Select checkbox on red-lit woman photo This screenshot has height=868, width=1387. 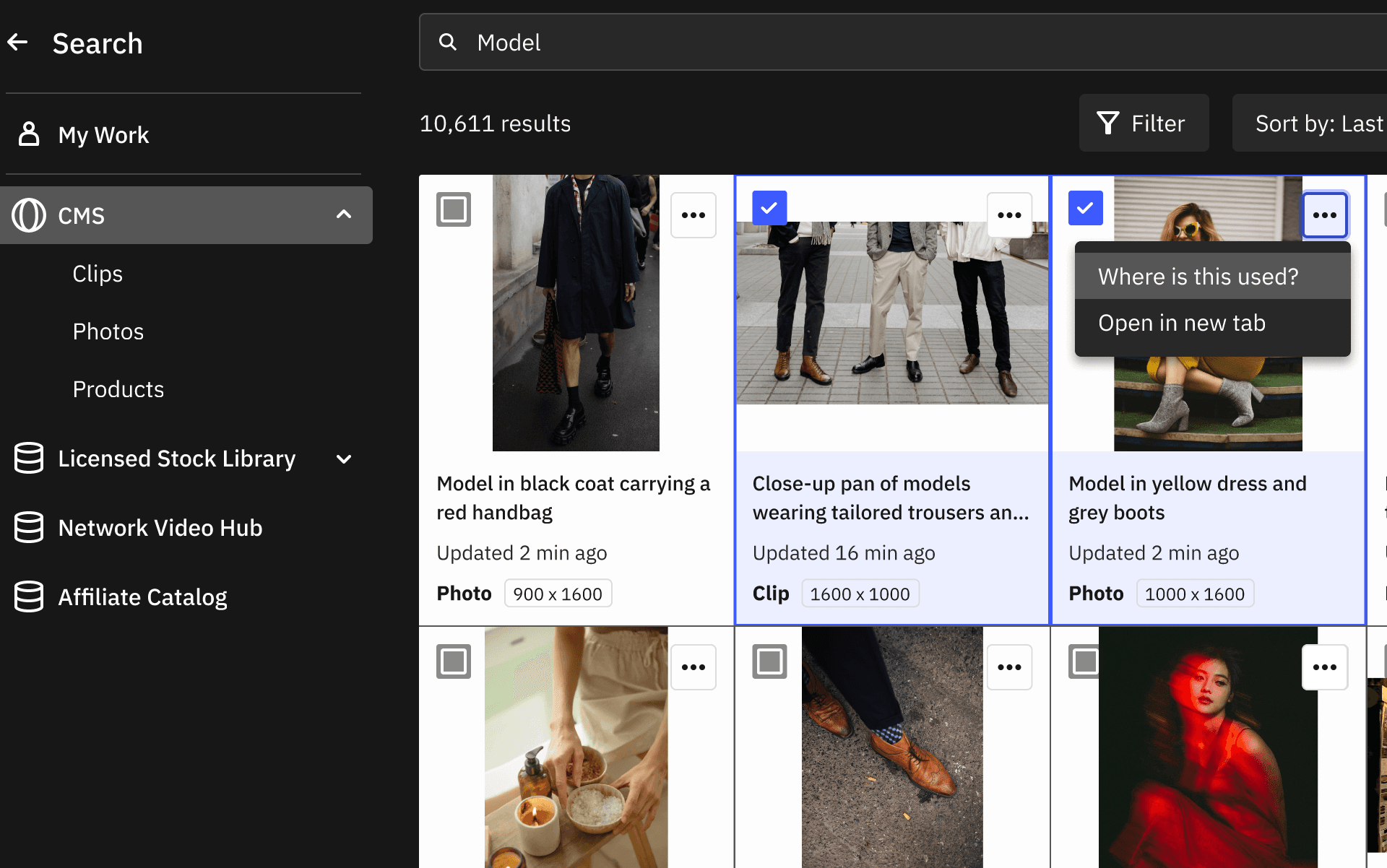(1084, 661)
